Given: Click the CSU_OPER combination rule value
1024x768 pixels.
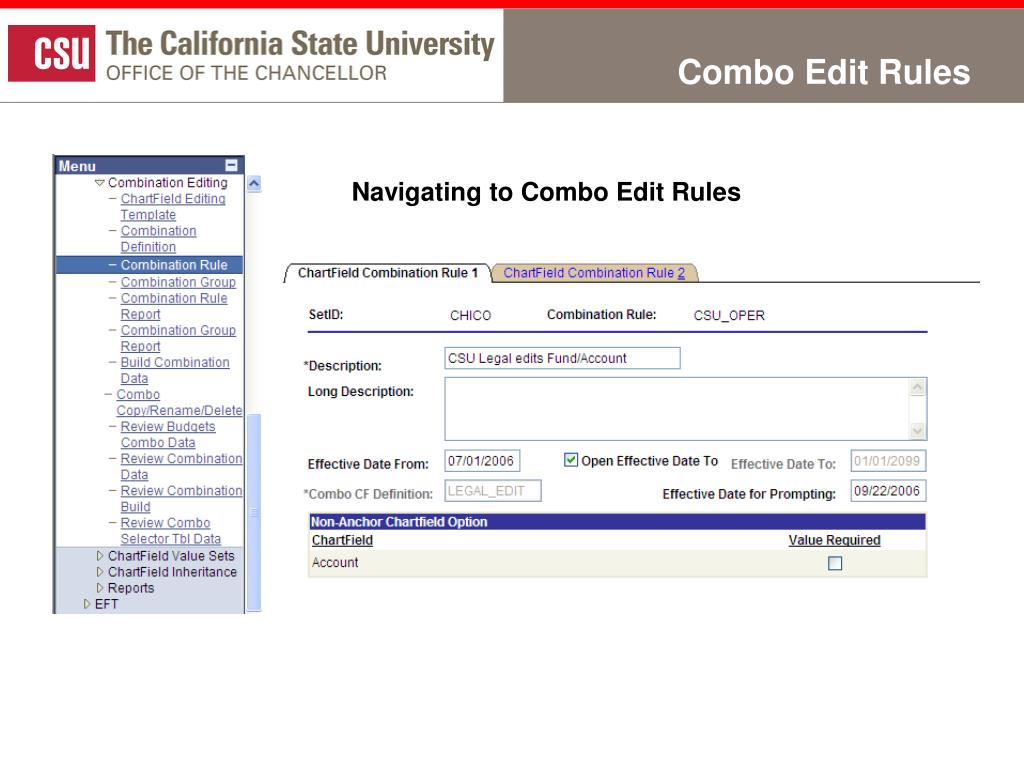Looking at the screenshot, I should pos(729,315).
